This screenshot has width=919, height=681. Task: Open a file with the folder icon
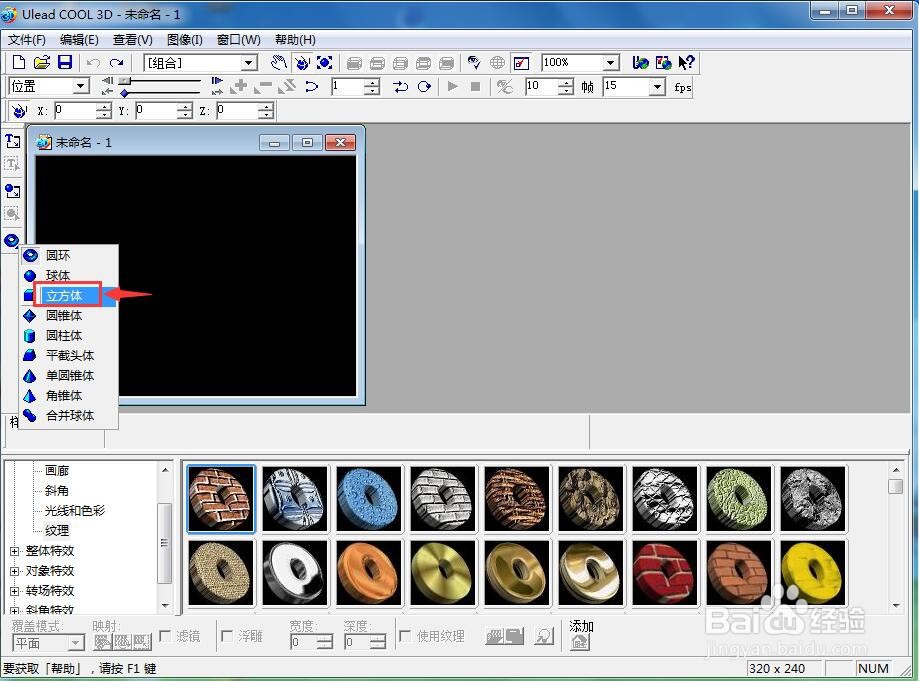click(42, 62)
